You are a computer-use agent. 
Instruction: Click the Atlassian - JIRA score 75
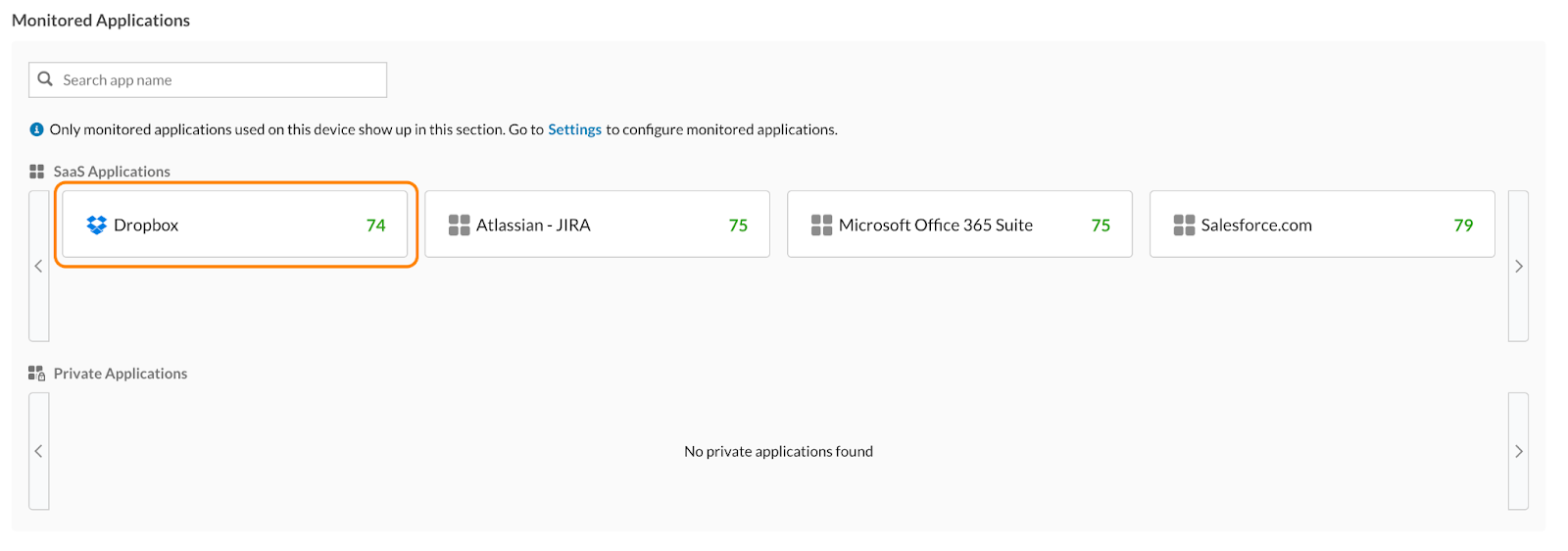(738, 225)
